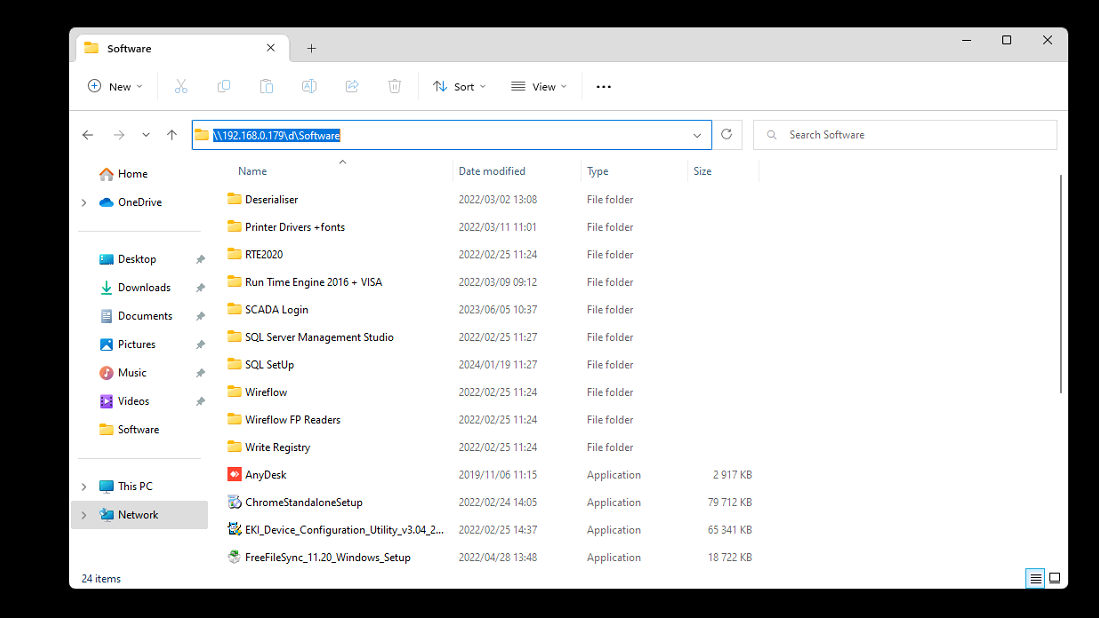Click the pin icon beside Documents
The width and height of the screenshot is (1099, 618).
(x=200, y=316)
